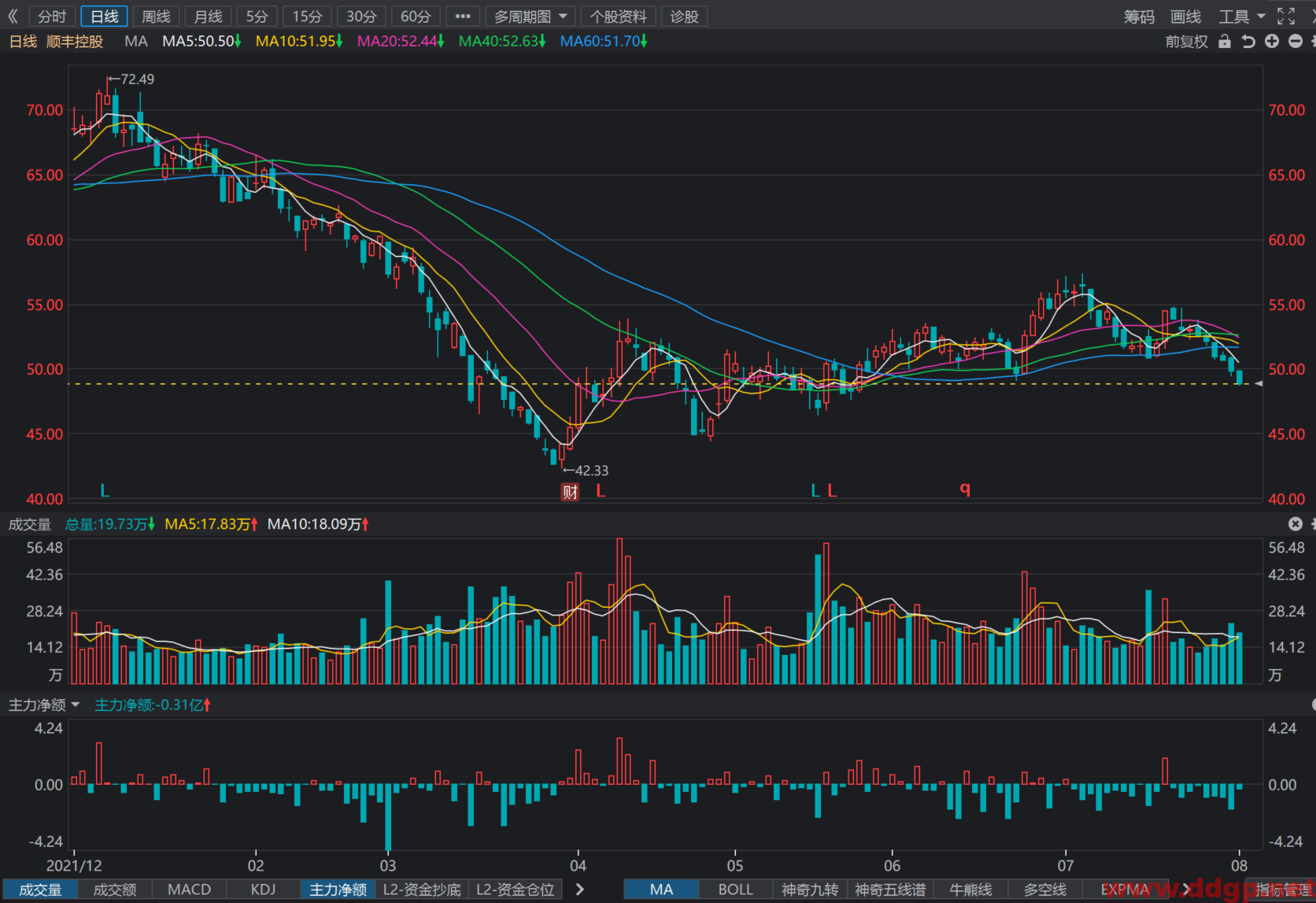
Task: Click the 财 earnings marker on chart
Action: (x=570, y=492)
